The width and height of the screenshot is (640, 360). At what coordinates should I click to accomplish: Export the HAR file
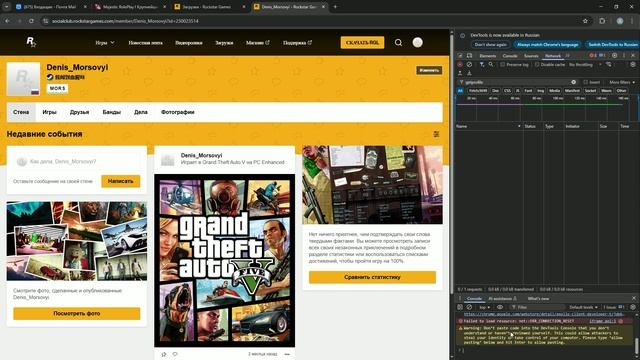pyautogui.click(x=469, y=73)
